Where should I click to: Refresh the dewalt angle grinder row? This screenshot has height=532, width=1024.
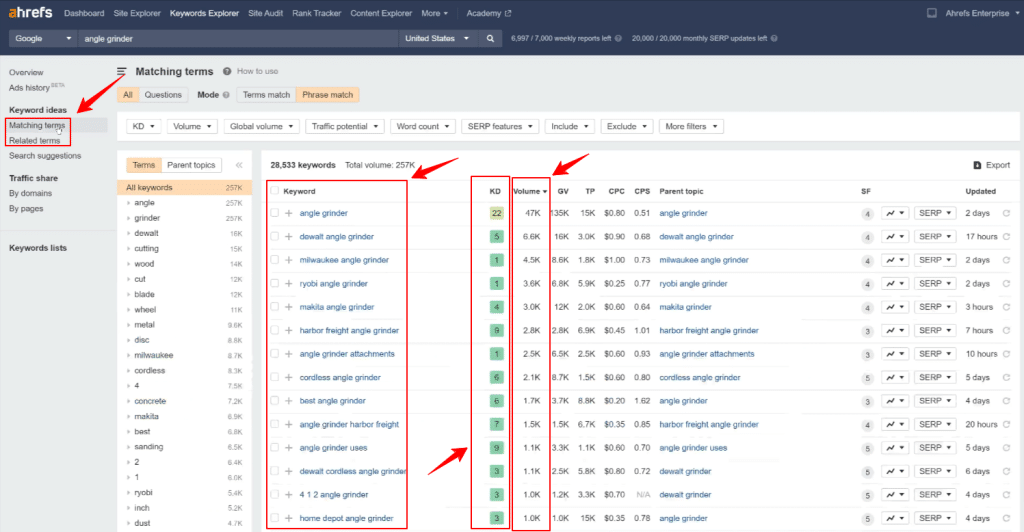tap(1006, 236)
